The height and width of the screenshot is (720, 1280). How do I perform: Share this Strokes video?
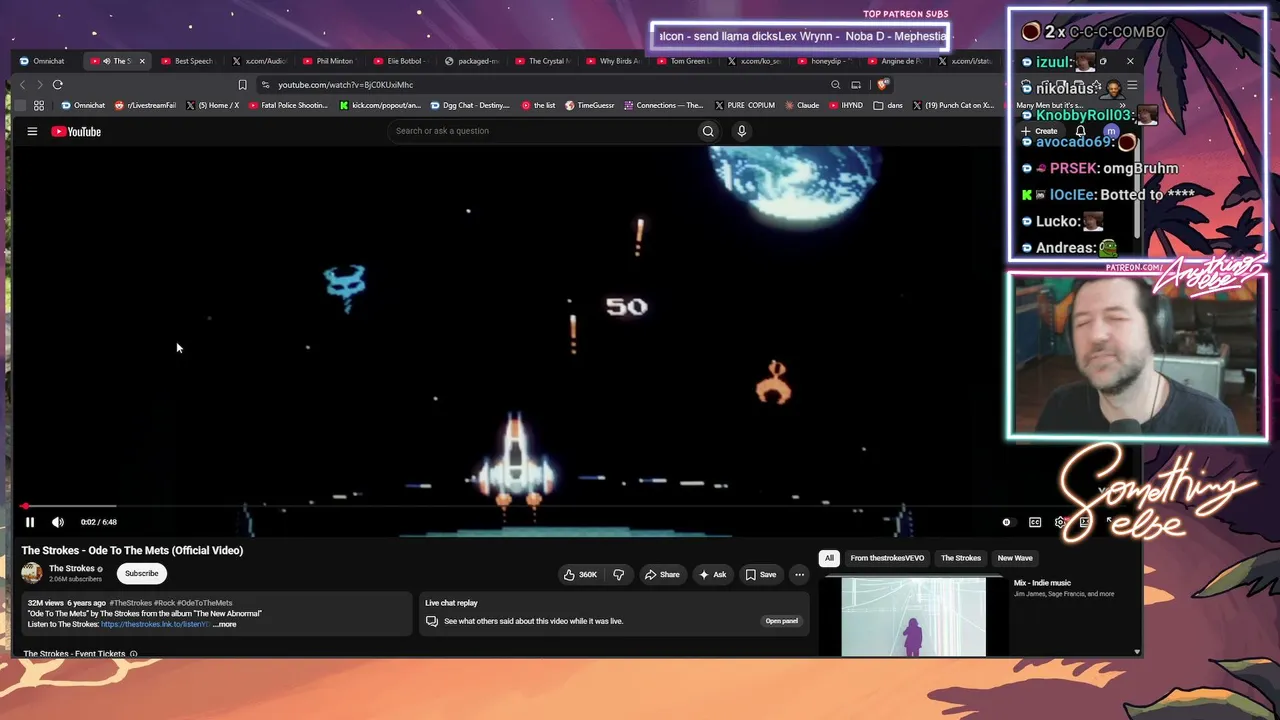[662, 574]
